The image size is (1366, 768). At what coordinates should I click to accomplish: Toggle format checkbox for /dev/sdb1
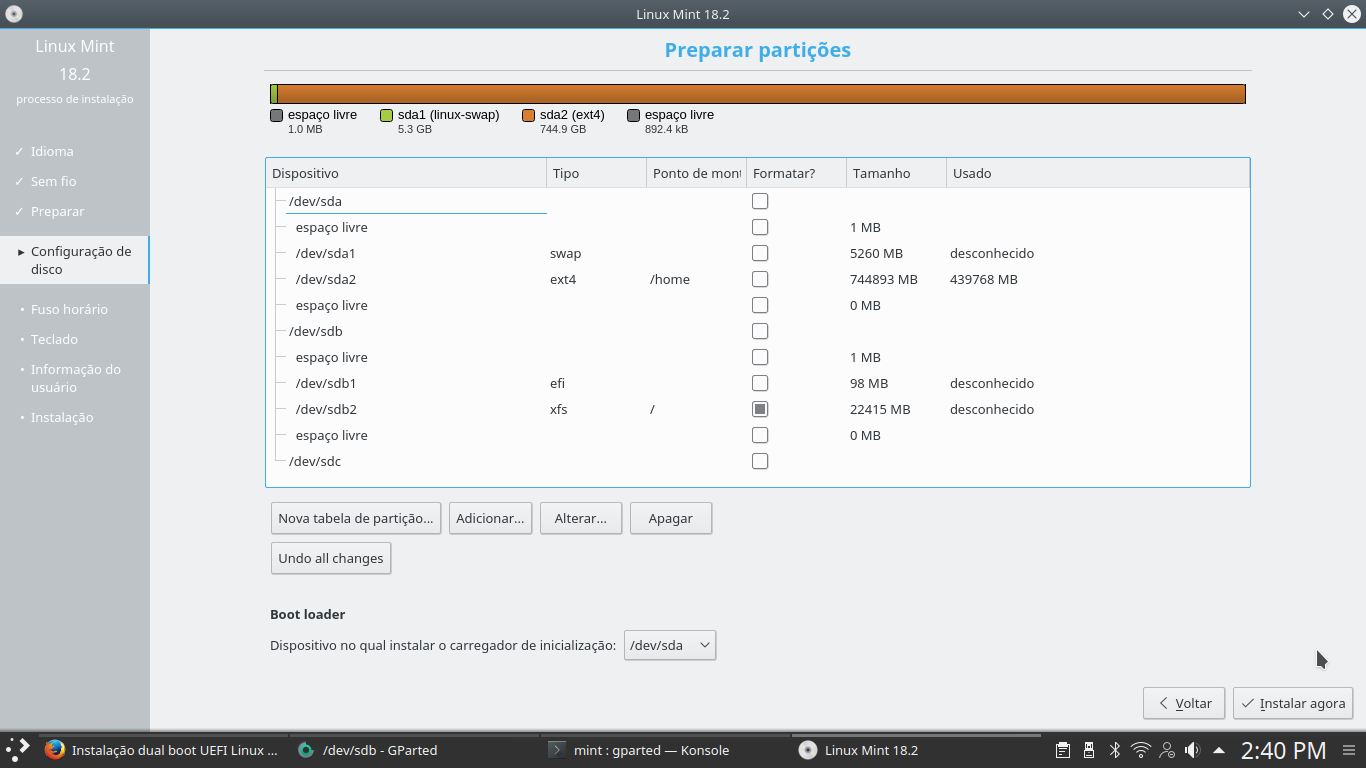(760, 383)
